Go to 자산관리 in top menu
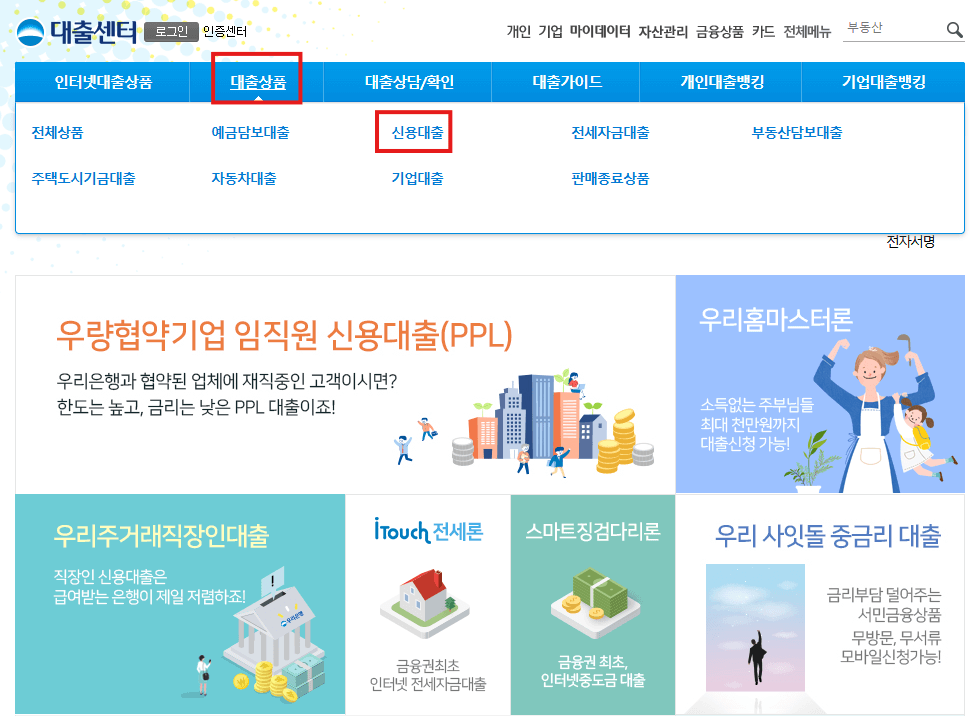The width and height of the screenshot is (974, 716). click(663, 32)
